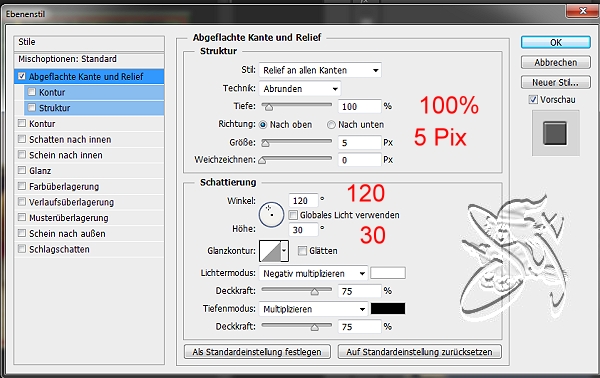Screen dimensions: 600x378
Task: Open the Schlagschatten style settings row
Action: coord(89,249)
